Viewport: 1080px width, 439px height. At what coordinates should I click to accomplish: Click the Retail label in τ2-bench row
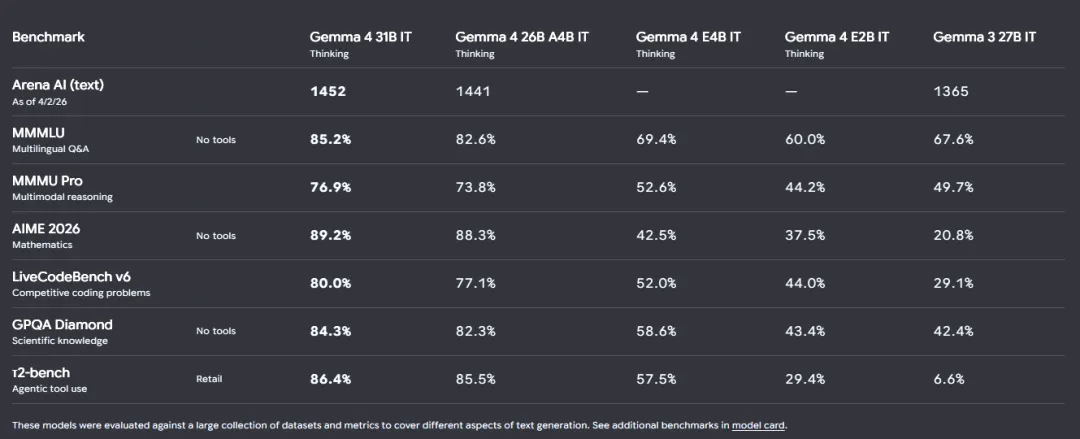(209, 379)
